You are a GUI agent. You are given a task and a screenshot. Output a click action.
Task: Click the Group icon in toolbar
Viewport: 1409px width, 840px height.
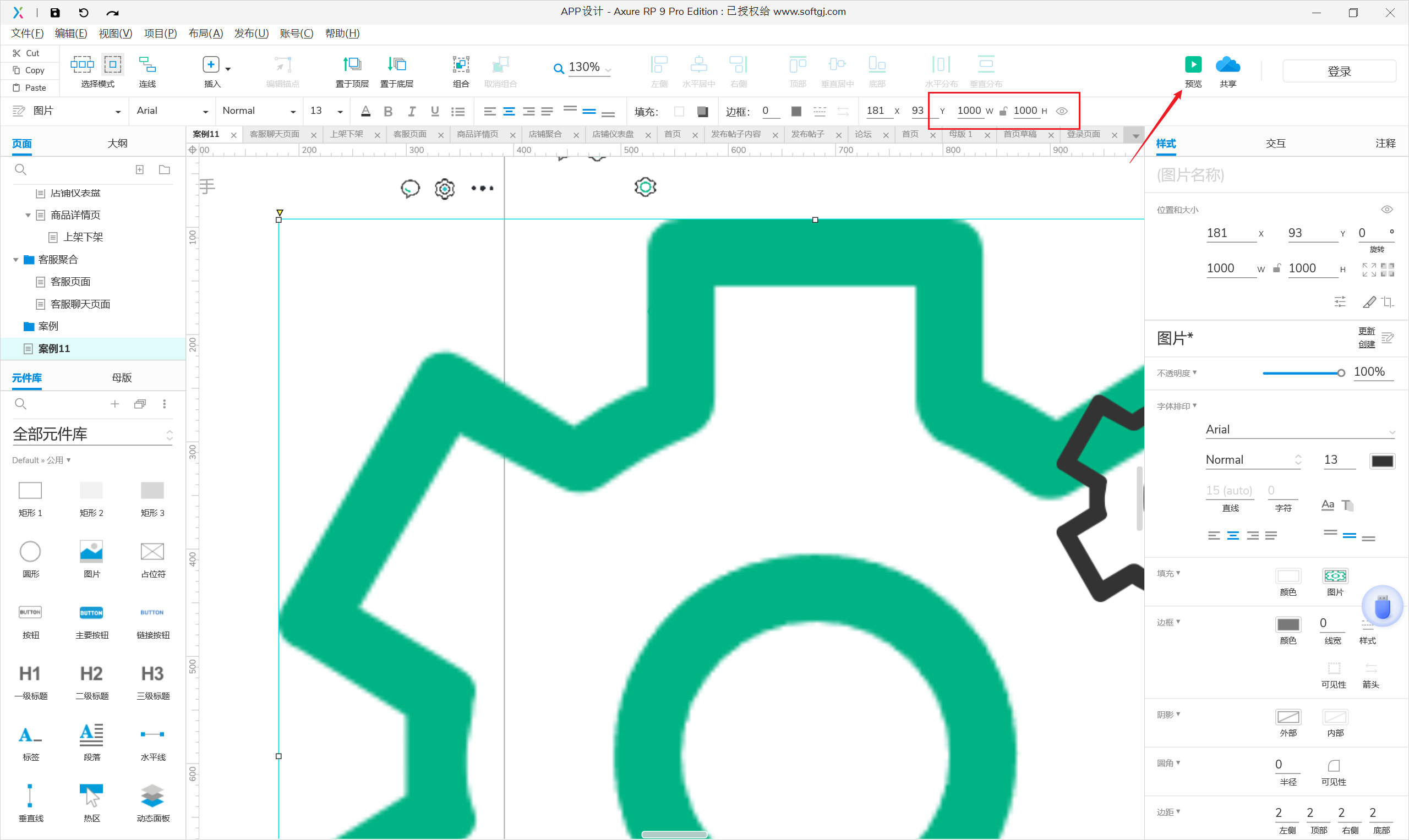(x=461, y=64)
